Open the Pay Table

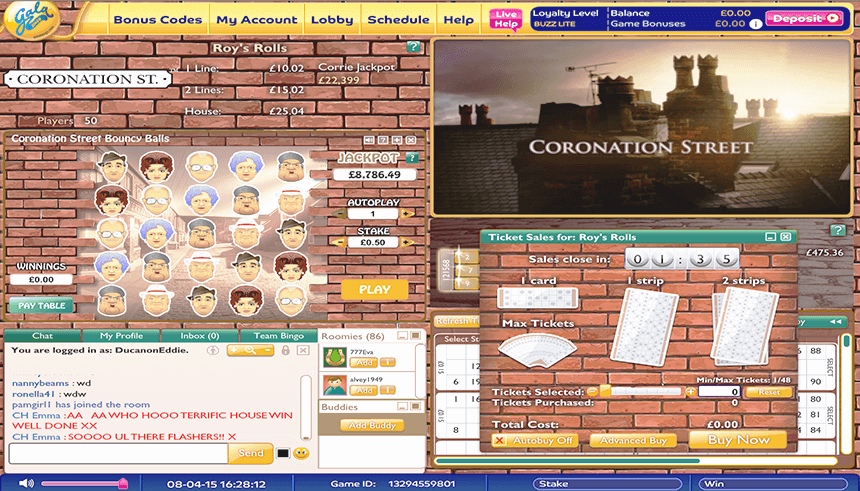pyautogui.click(x=42, y=306)
